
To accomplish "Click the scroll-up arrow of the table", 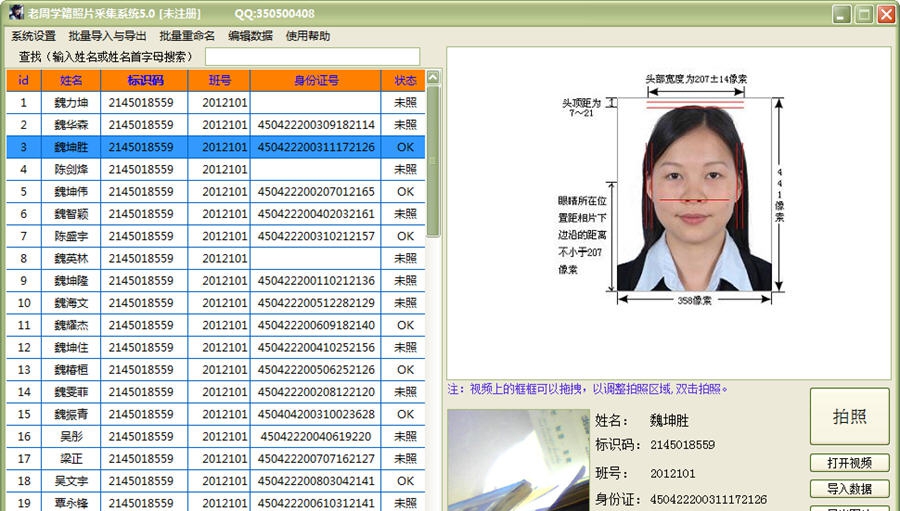I will 433,77.
